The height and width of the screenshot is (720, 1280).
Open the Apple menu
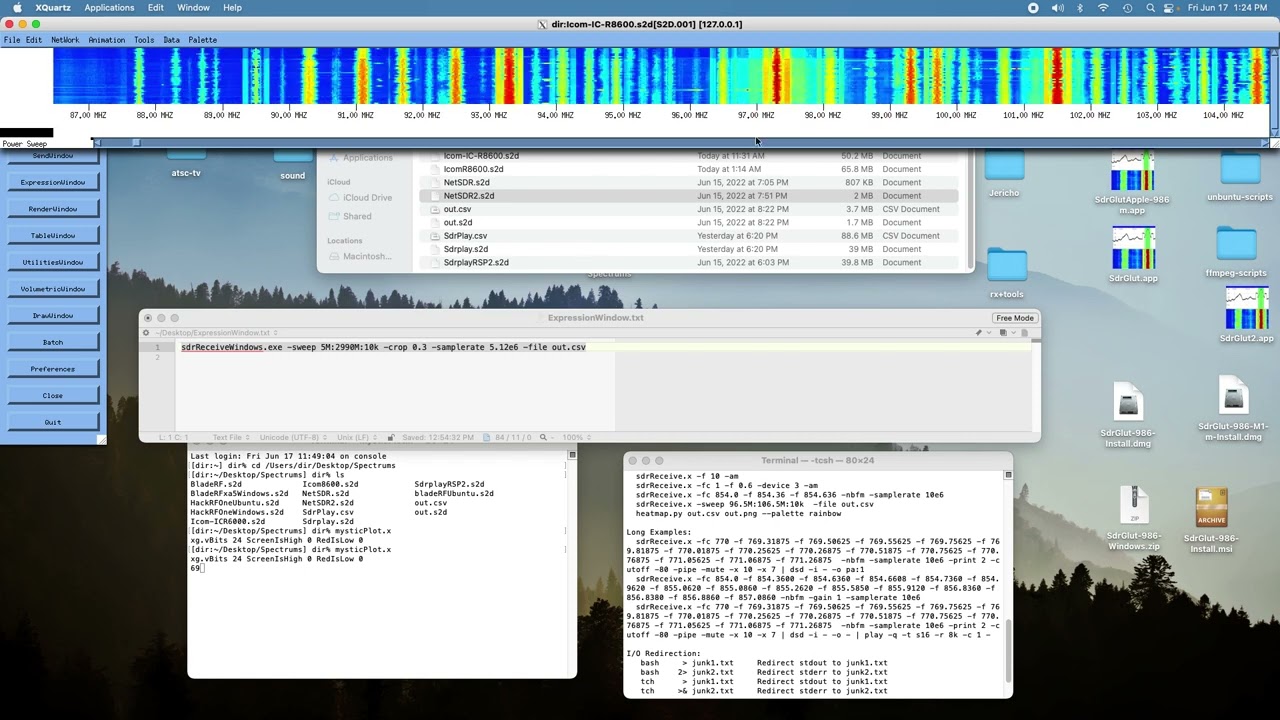17,8
